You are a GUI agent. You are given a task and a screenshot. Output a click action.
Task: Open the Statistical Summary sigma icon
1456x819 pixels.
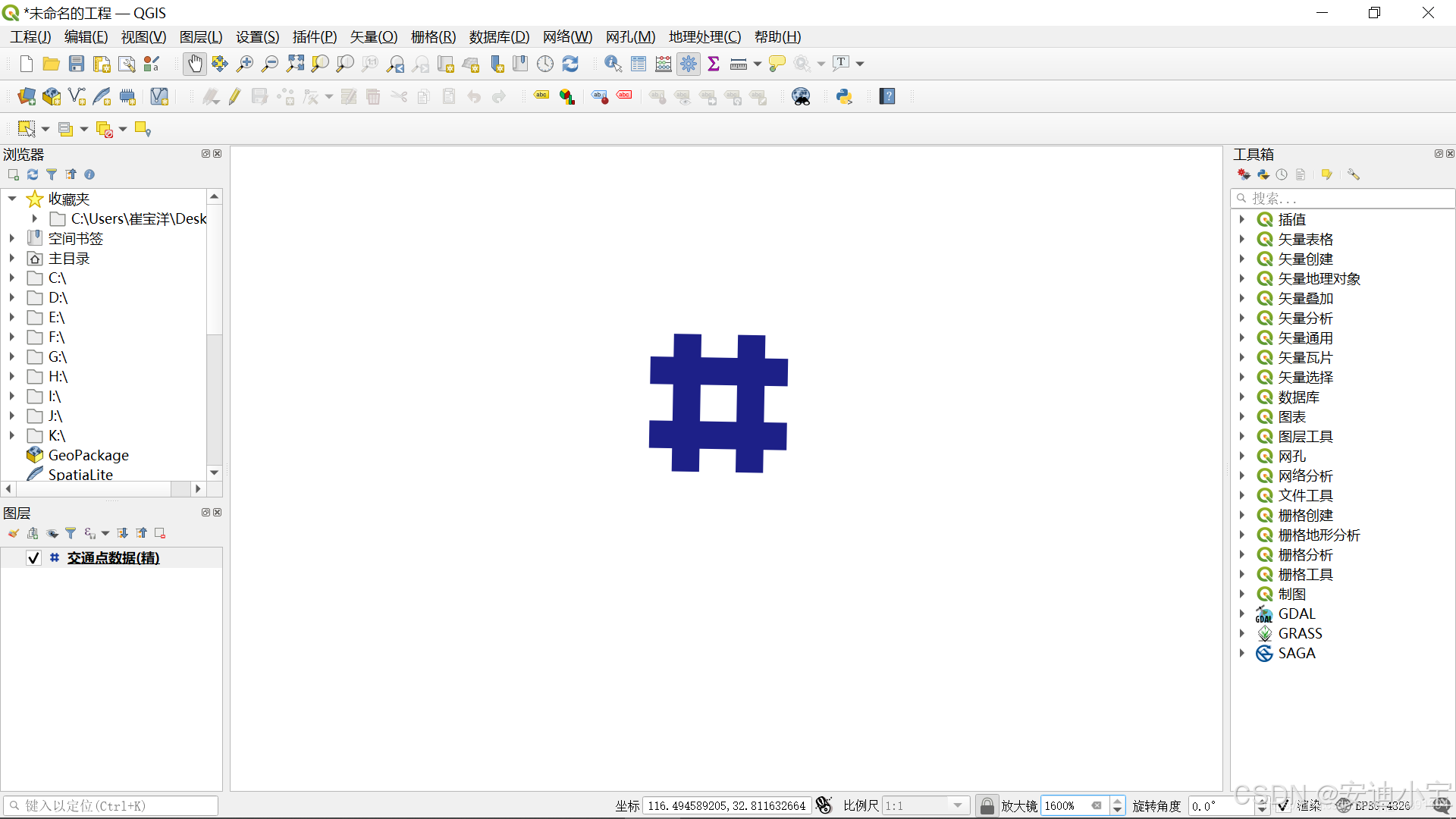714,64
